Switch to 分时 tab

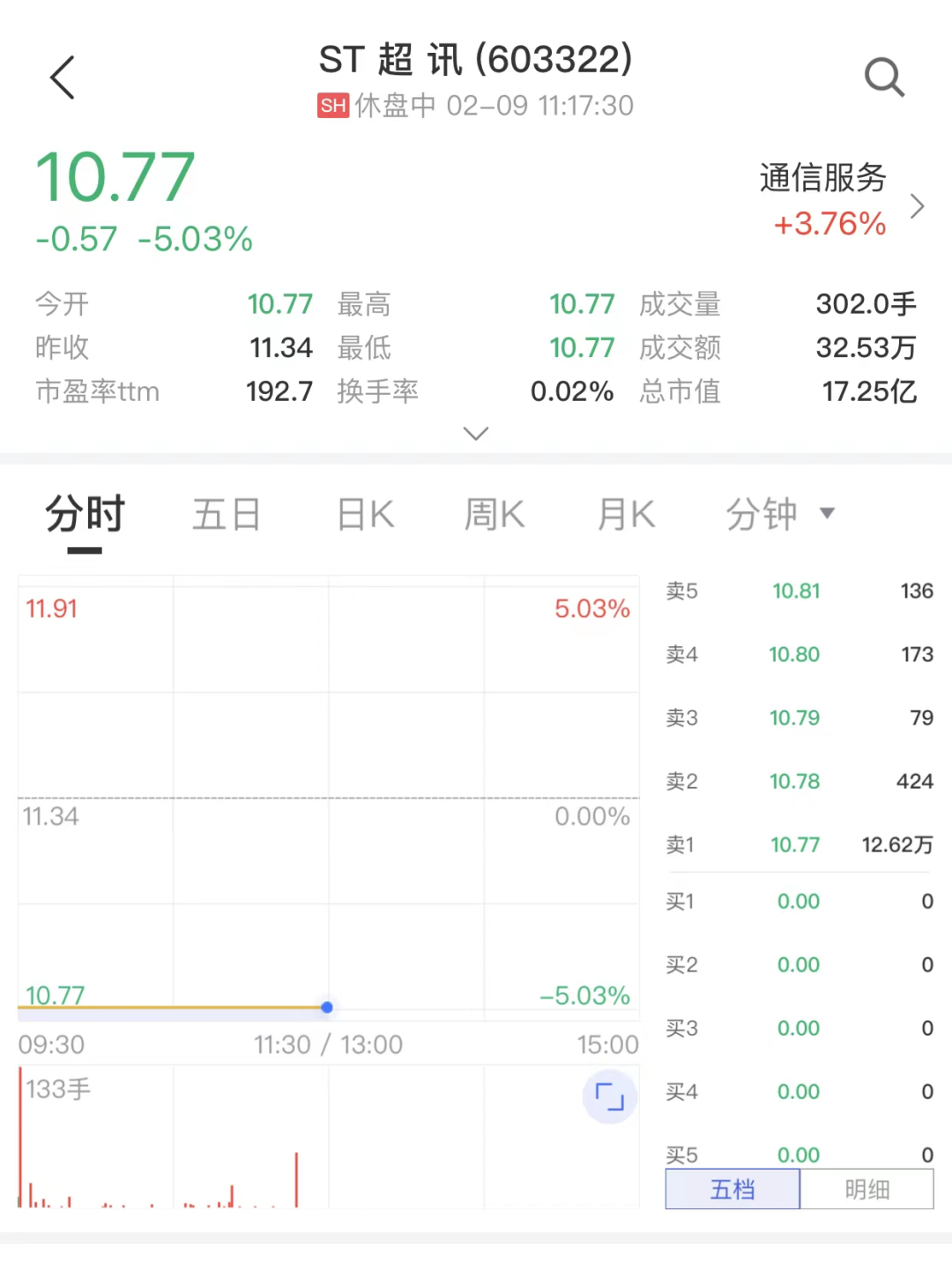click(86, 514)
